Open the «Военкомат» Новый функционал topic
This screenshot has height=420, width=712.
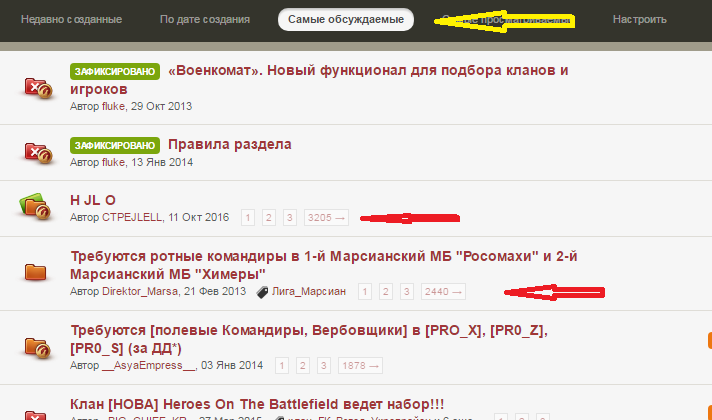pos(319,79)
